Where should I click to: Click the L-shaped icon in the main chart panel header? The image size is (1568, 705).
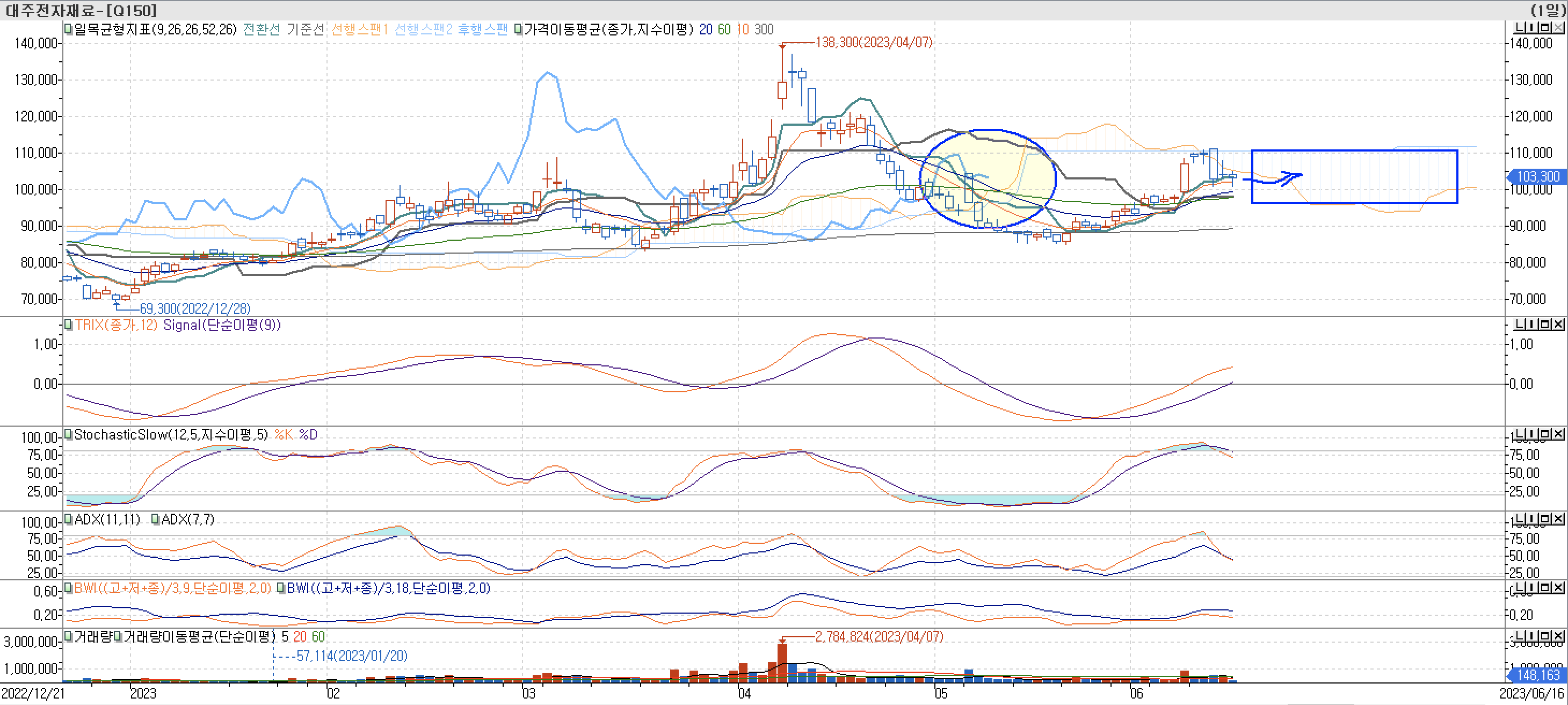tap(1519, 27)
